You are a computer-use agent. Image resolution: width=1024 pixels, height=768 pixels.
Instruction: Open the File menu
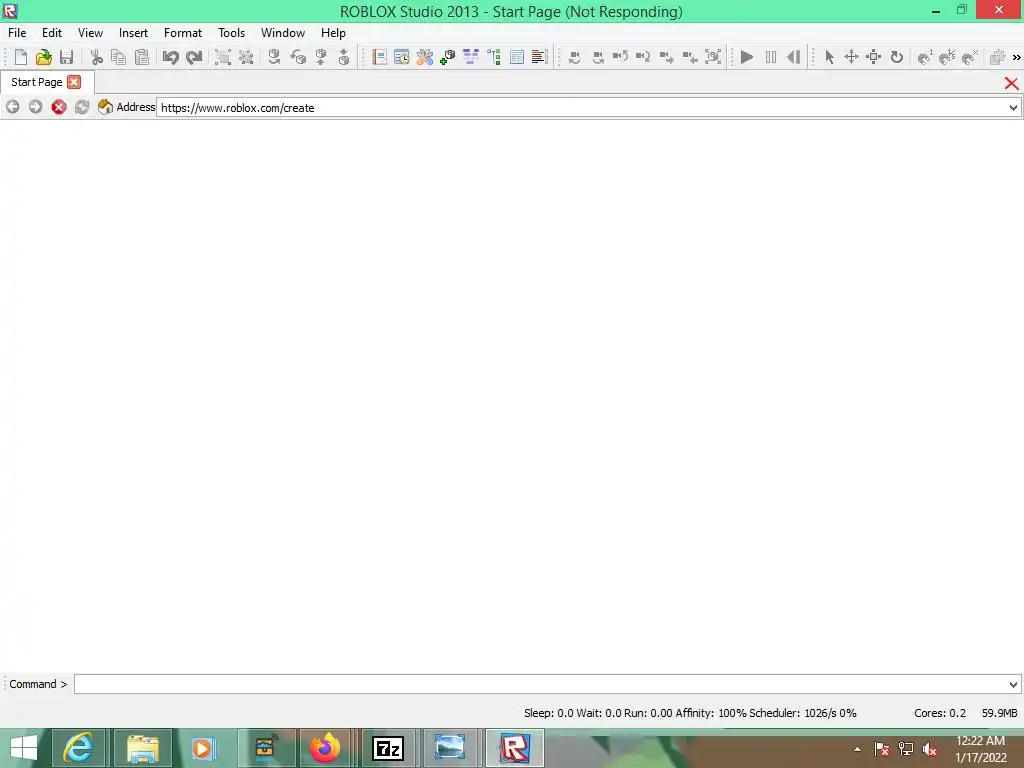(17, 33)
